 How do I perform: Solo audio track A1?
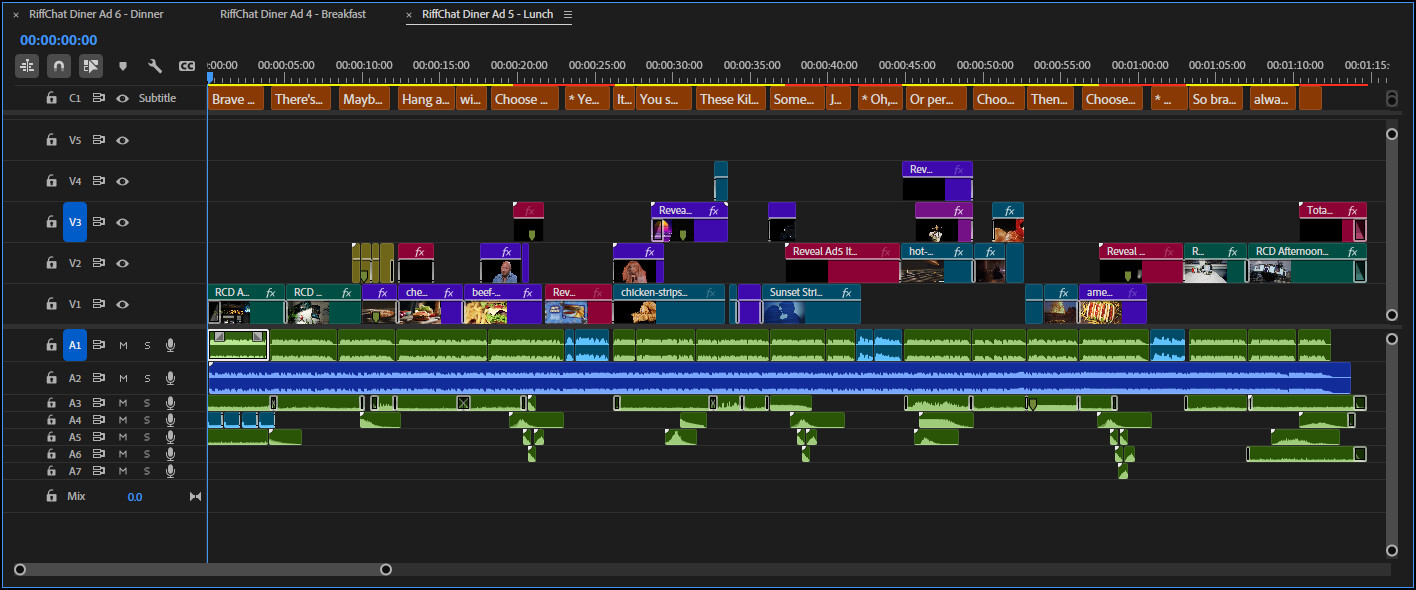pyautogui.click(x=147, y=346)
